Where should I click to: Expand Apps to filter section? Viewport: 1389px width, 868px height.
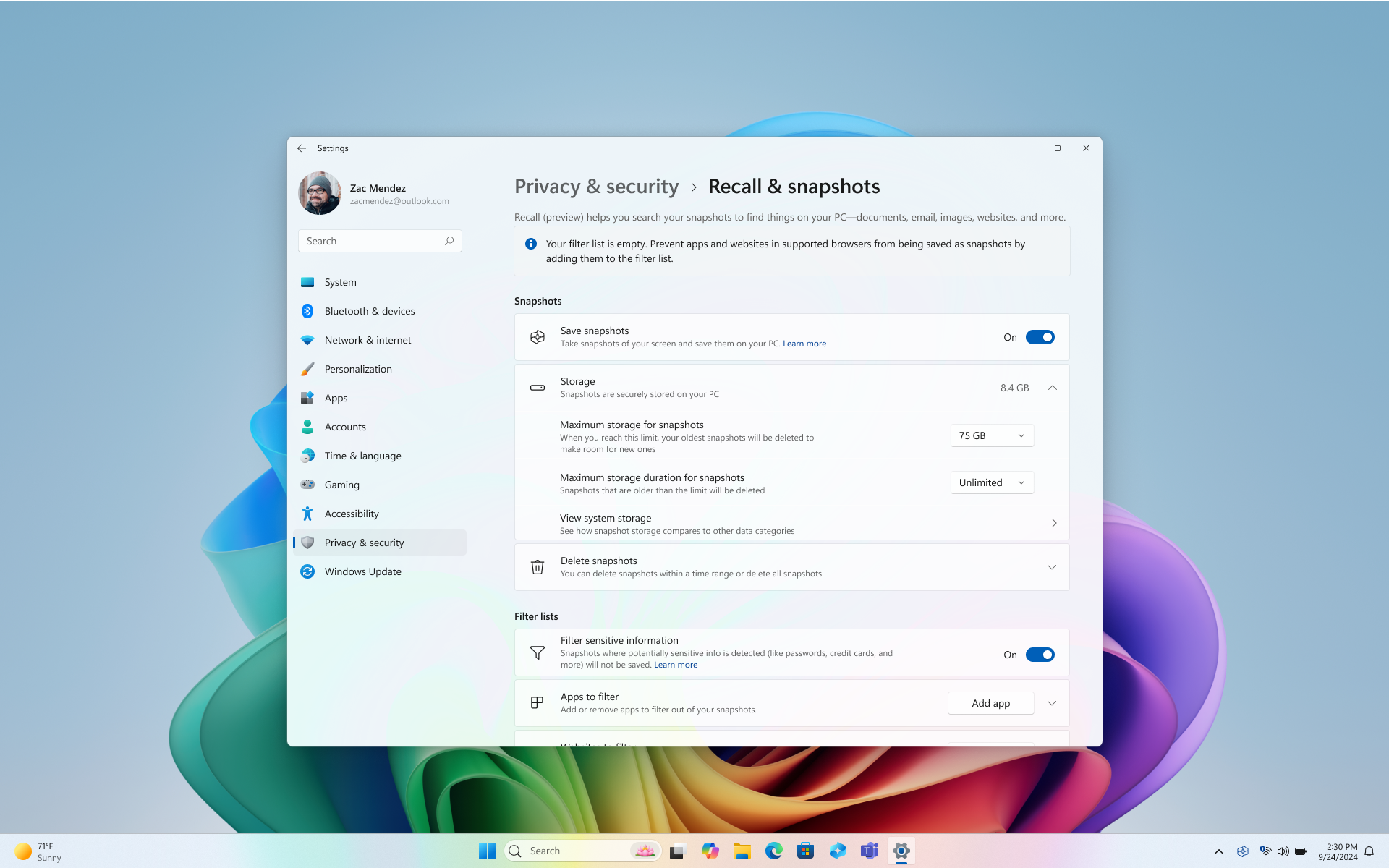pyautogui.click(x=1051, y=702)
